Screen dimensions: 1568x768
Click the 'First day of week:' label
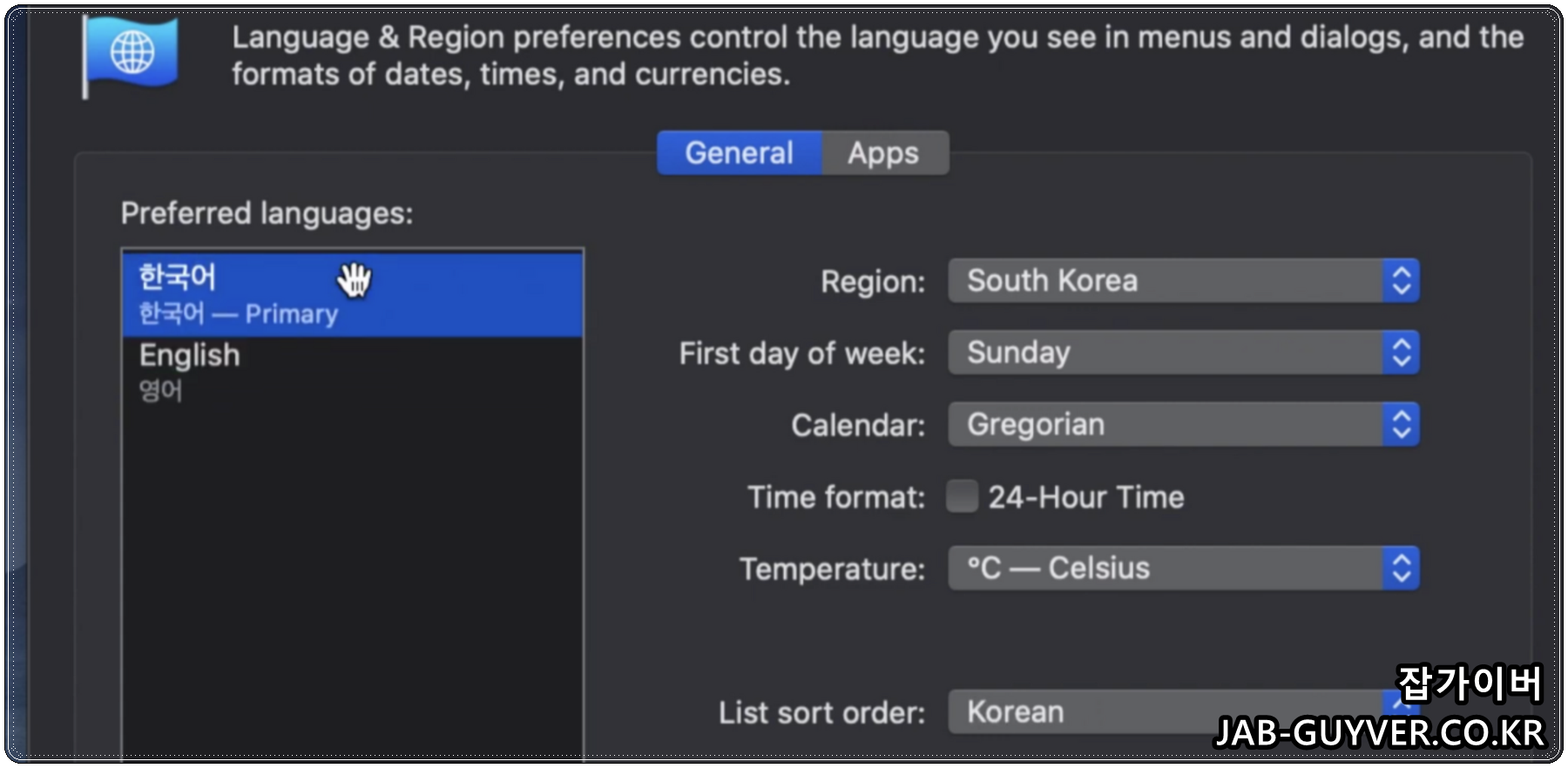802,354
